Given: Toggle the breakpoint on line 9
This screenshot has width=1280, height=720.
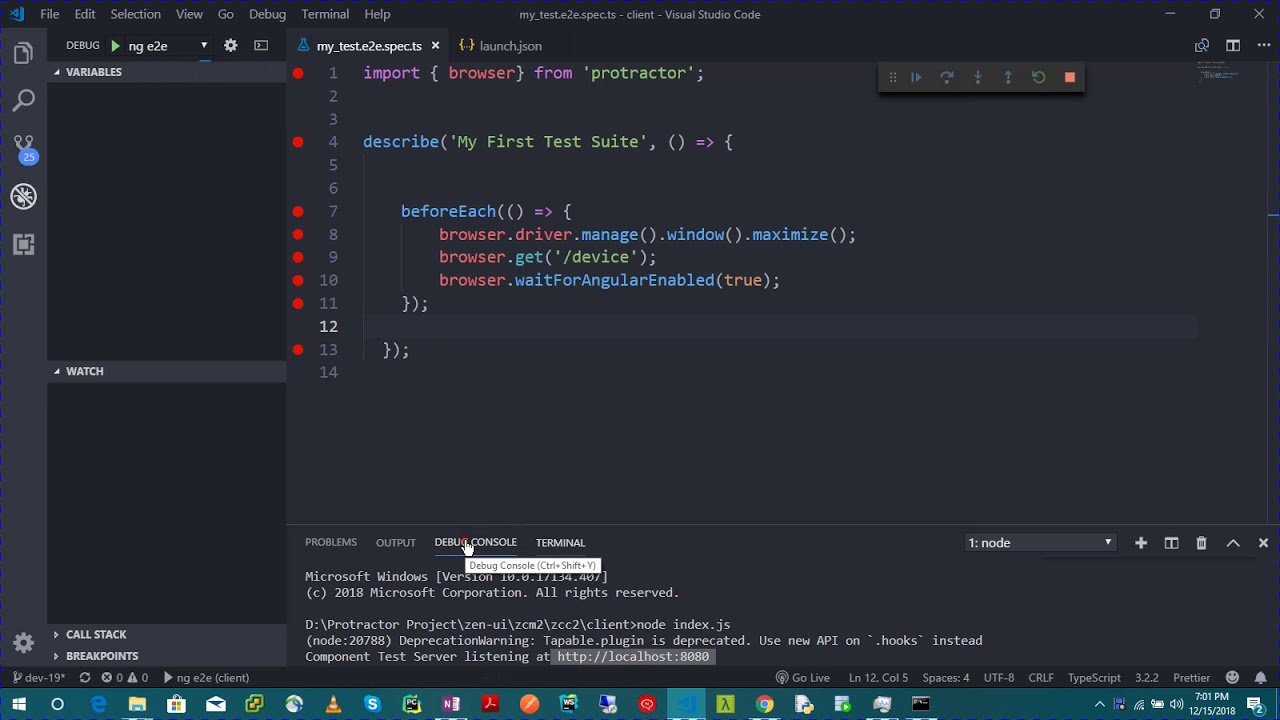Looking at the screenshot, I should (x=298, y=257).
